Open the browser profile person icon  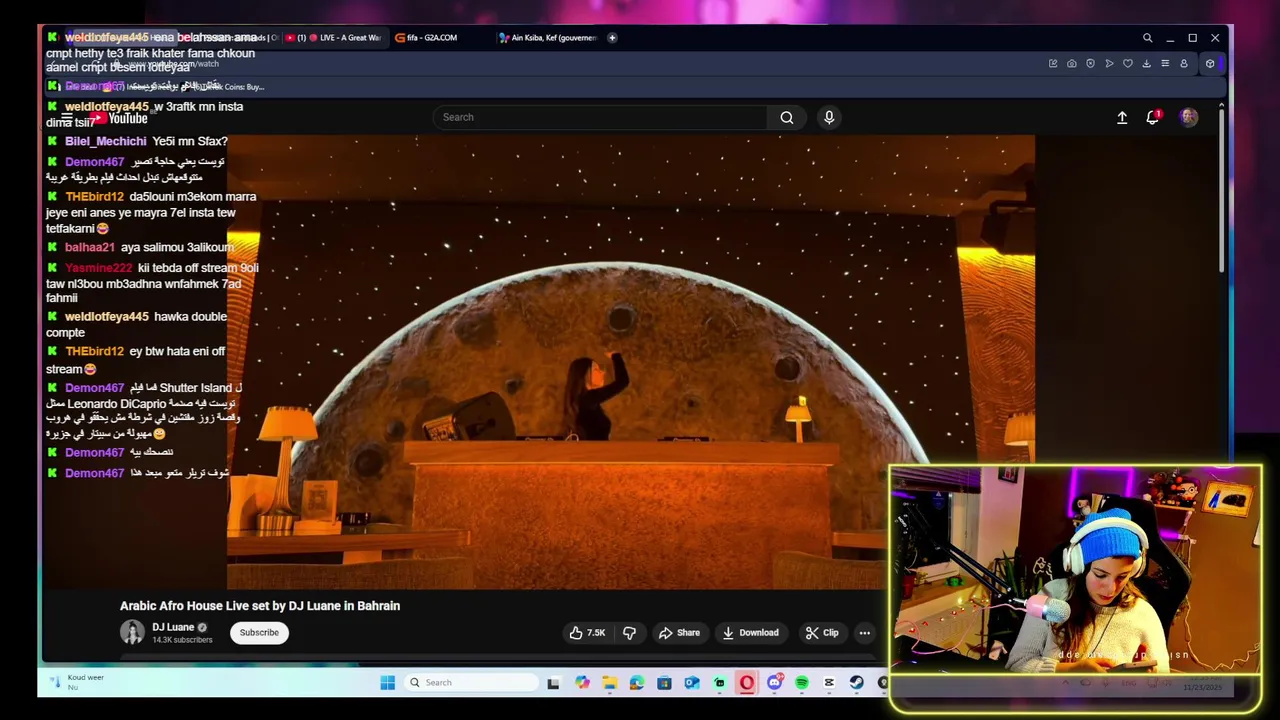(x=1184, y=64)
